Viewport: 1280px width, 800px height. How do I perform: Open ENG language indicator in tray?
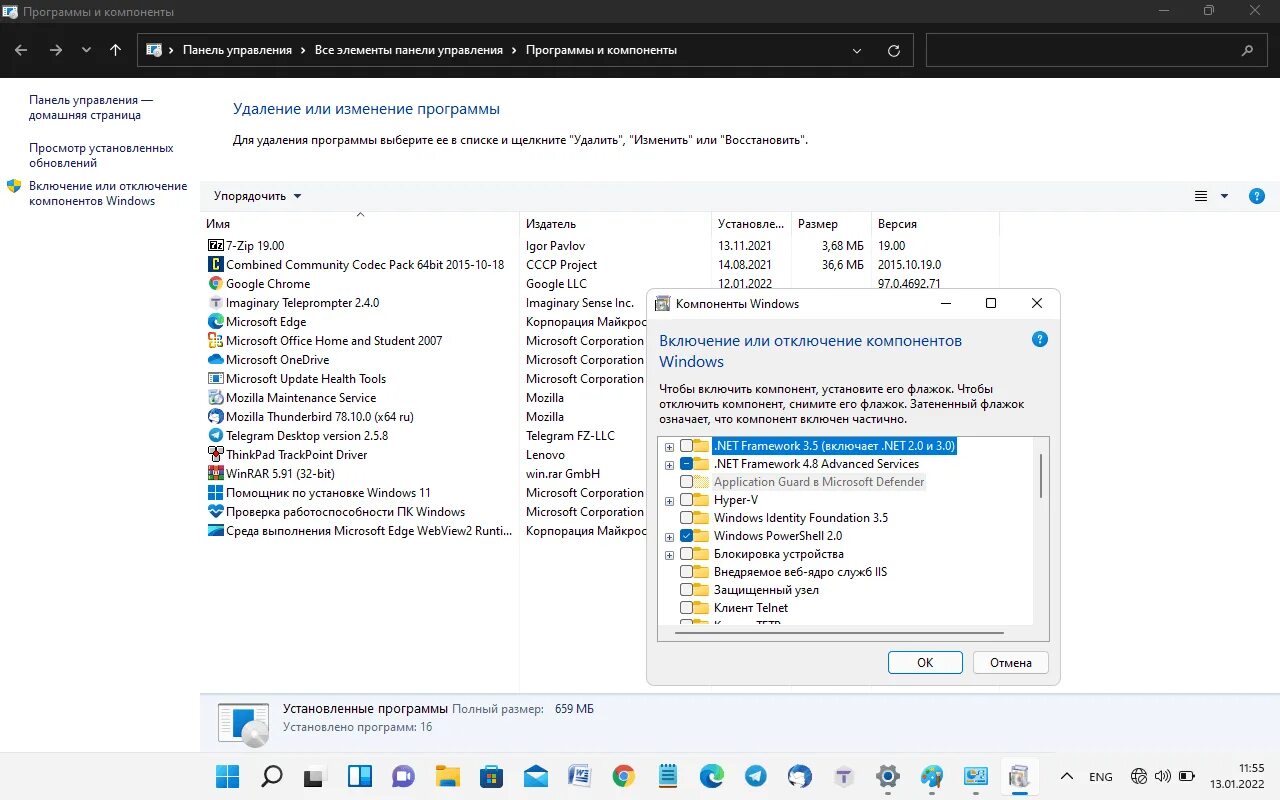tap(1100, 777)
